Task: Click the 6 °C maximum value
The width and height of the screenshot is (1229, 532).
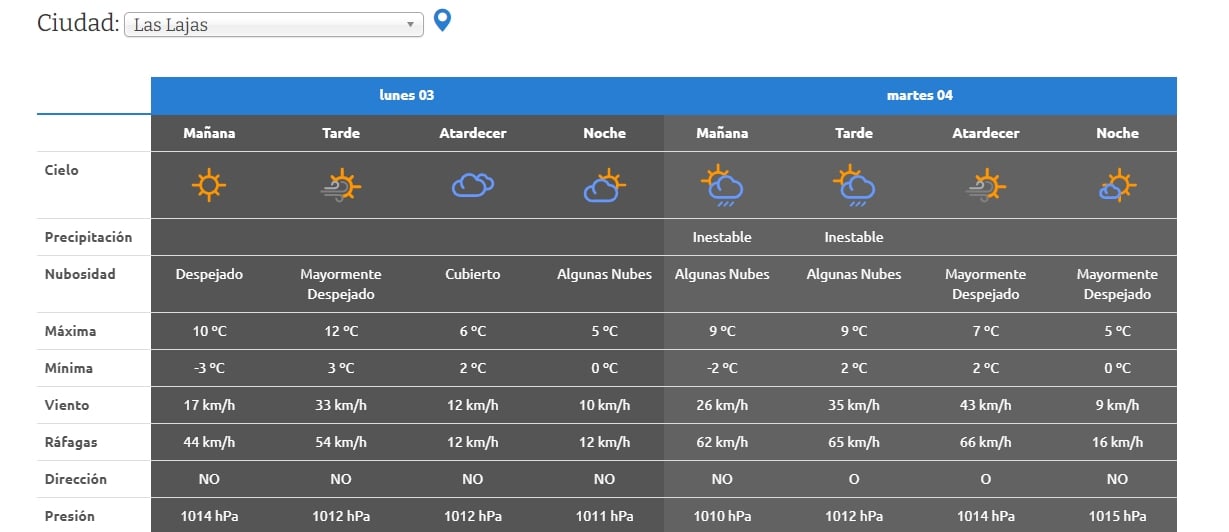Action: click(473, 331)
